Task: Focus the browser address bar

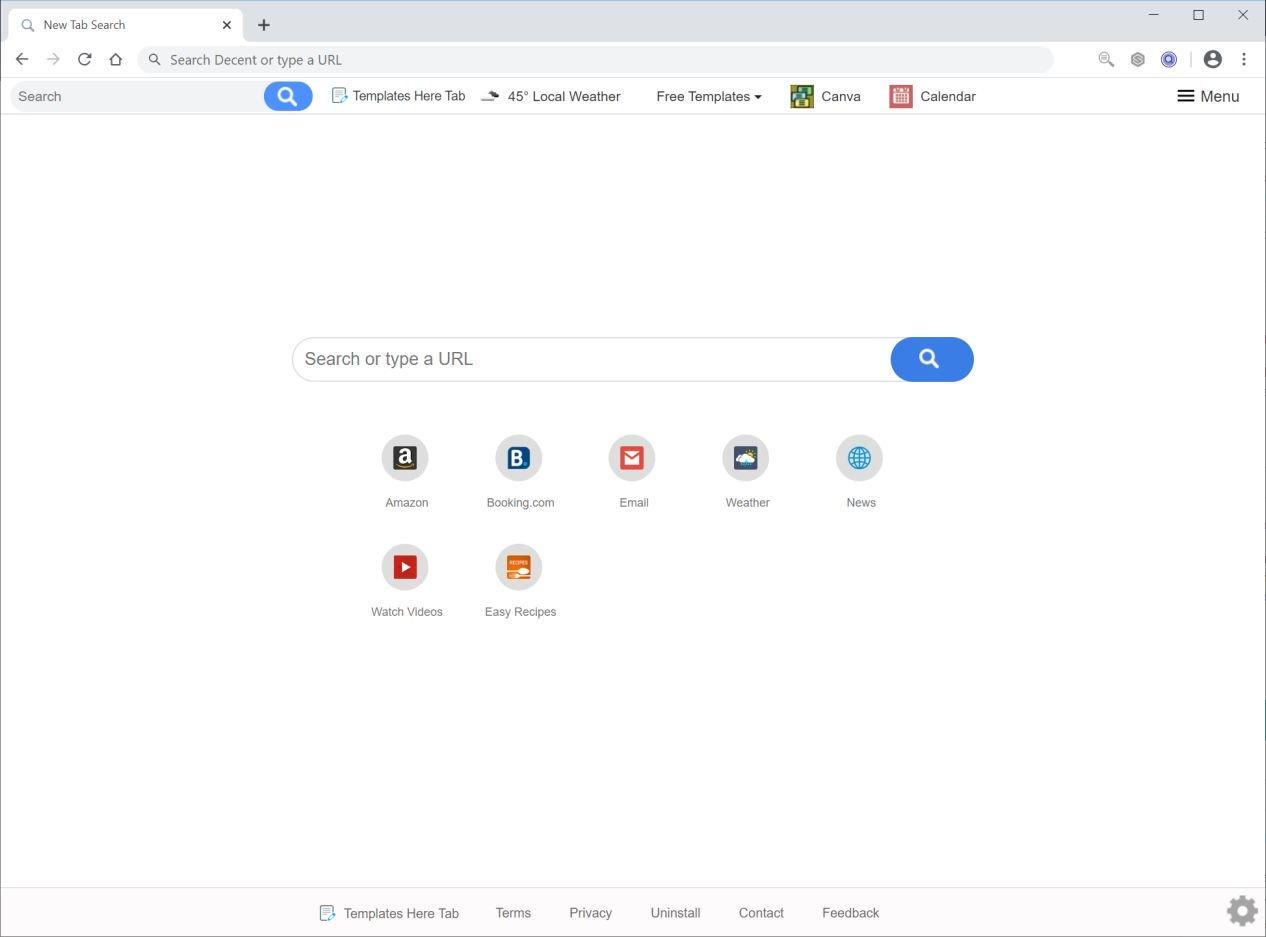Action: [x=595, y=59]
